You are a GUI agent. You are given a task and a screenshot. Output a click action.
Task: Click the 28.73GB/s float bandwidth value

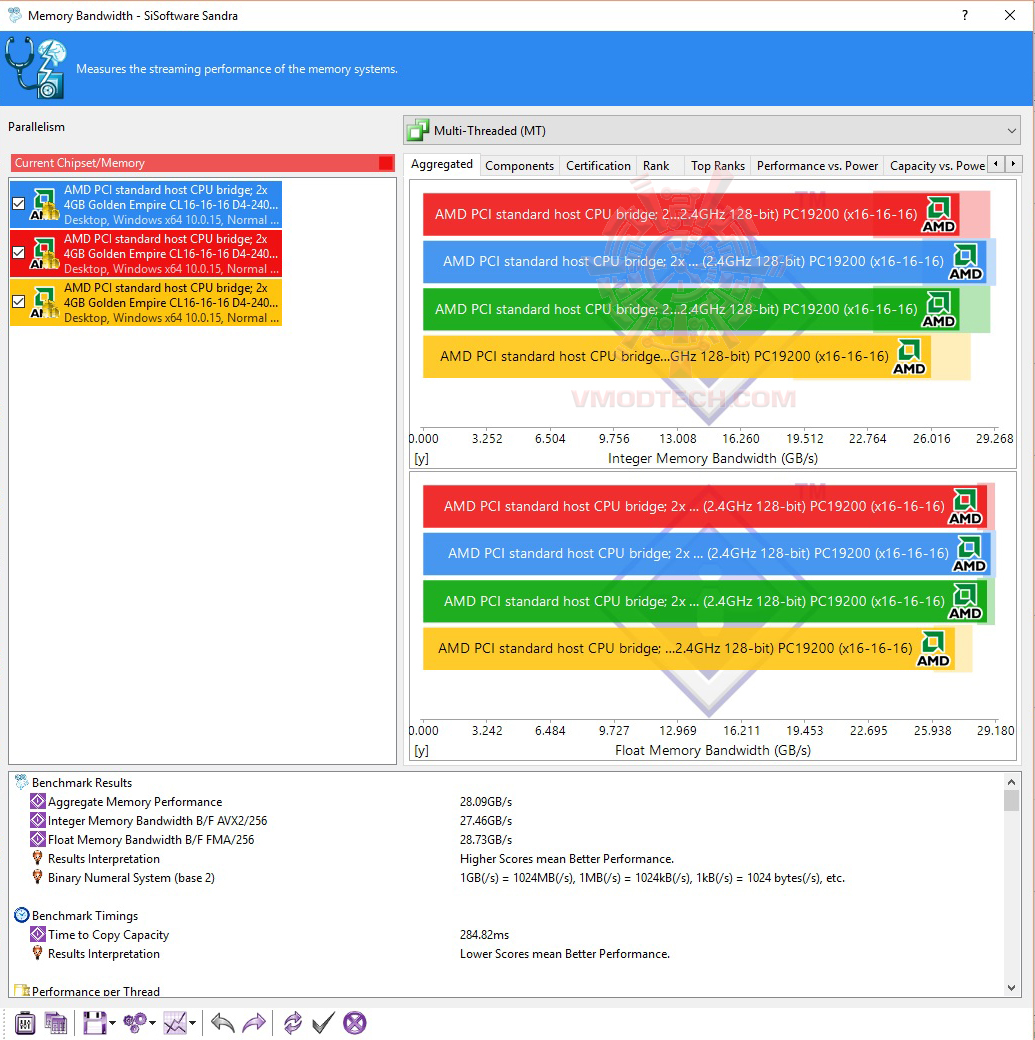point(486,840)
